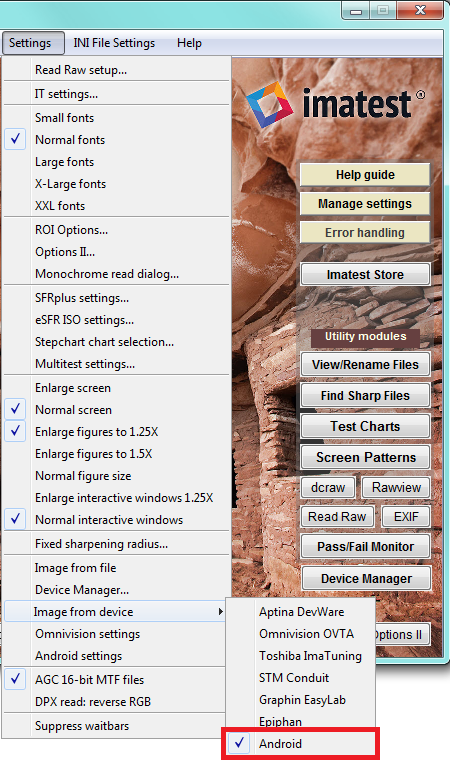
Task: Click the Device Manager button
Action: click(366, 578)
